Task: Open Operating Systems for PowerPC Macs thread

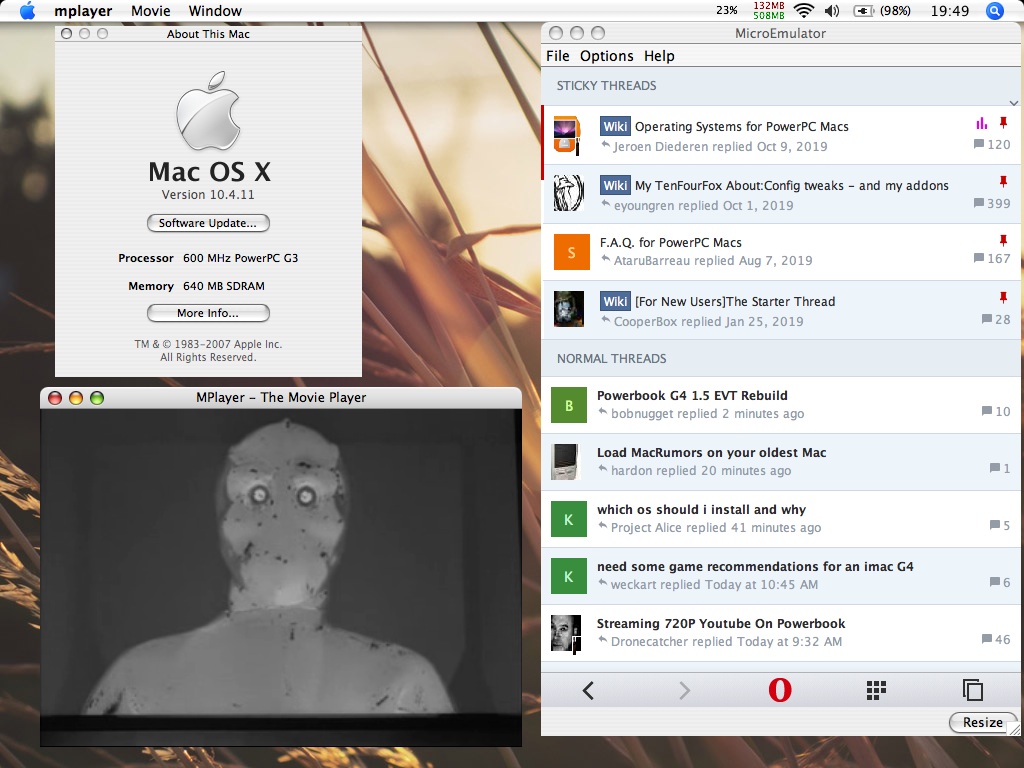Action: pyautogui.click(x=742, y=127)
